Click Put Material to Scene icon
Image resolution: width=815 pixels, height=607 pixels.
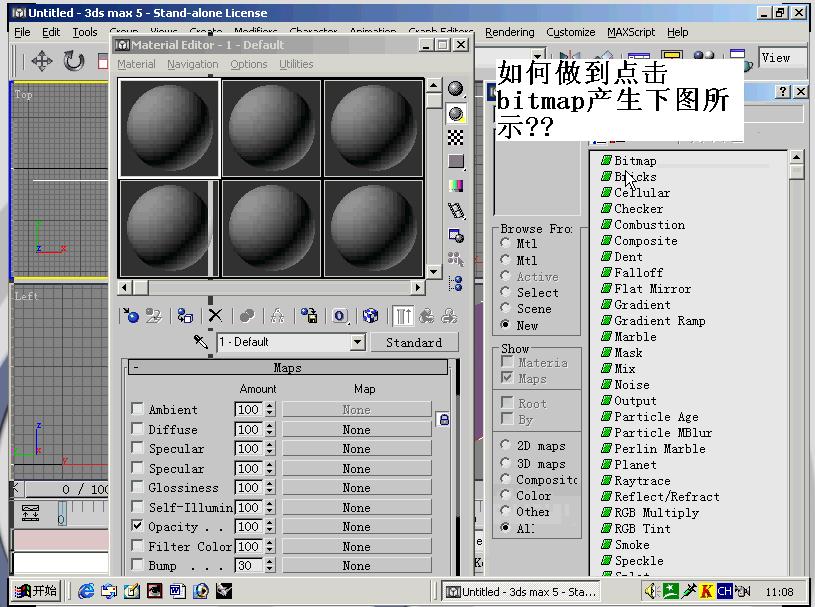point(154,315)
